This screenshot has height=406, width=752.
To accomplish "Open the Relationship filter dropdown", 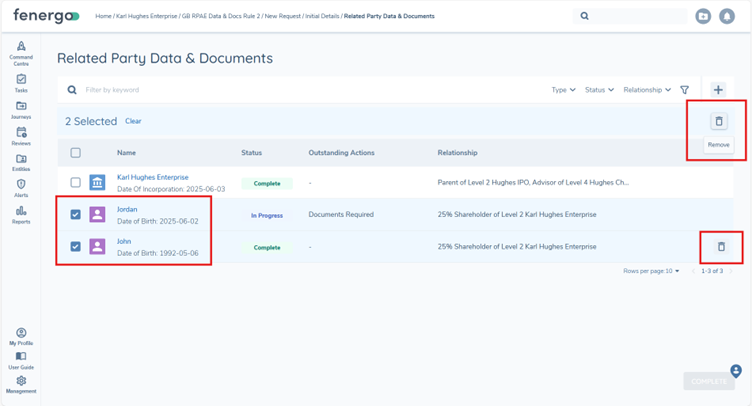I will pos(647,90).
